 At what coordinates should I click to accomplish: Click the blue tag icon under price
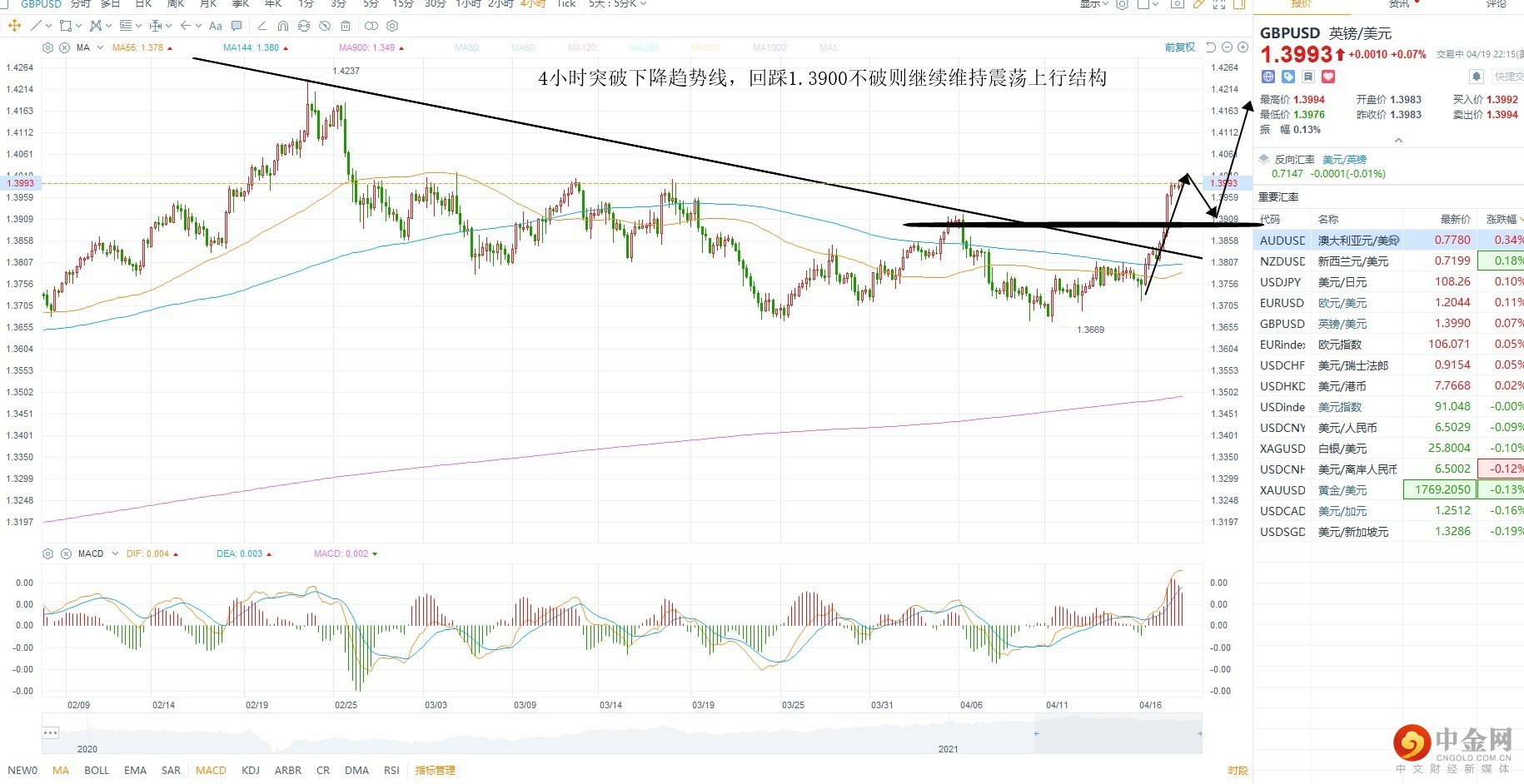click(1288, 77)
